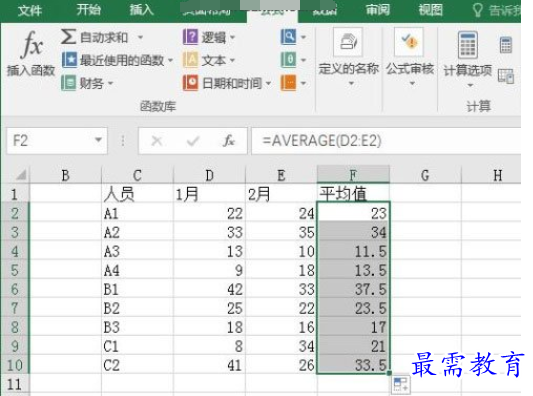Click cell containing A3
533x396 pixels.
[137, 251]
